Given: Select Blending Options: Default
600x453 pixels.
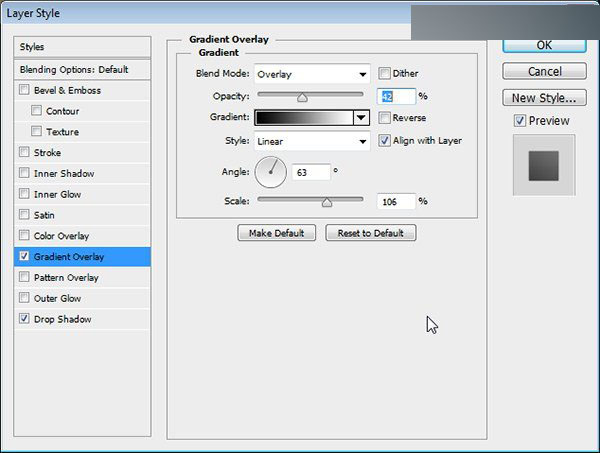Looking at the screenshot, I should (82, 70).
